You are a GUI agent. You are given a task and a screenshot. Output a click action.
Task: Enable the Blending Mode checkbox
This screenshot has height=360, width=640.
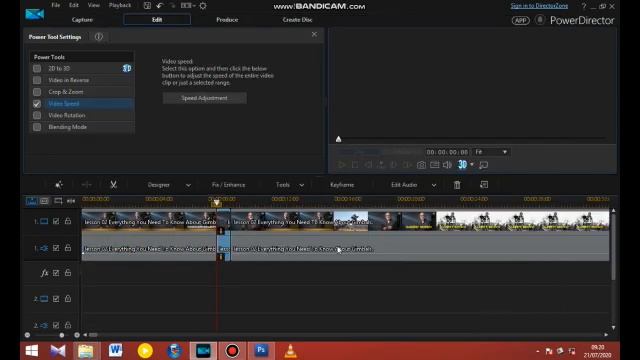point(37,127)
